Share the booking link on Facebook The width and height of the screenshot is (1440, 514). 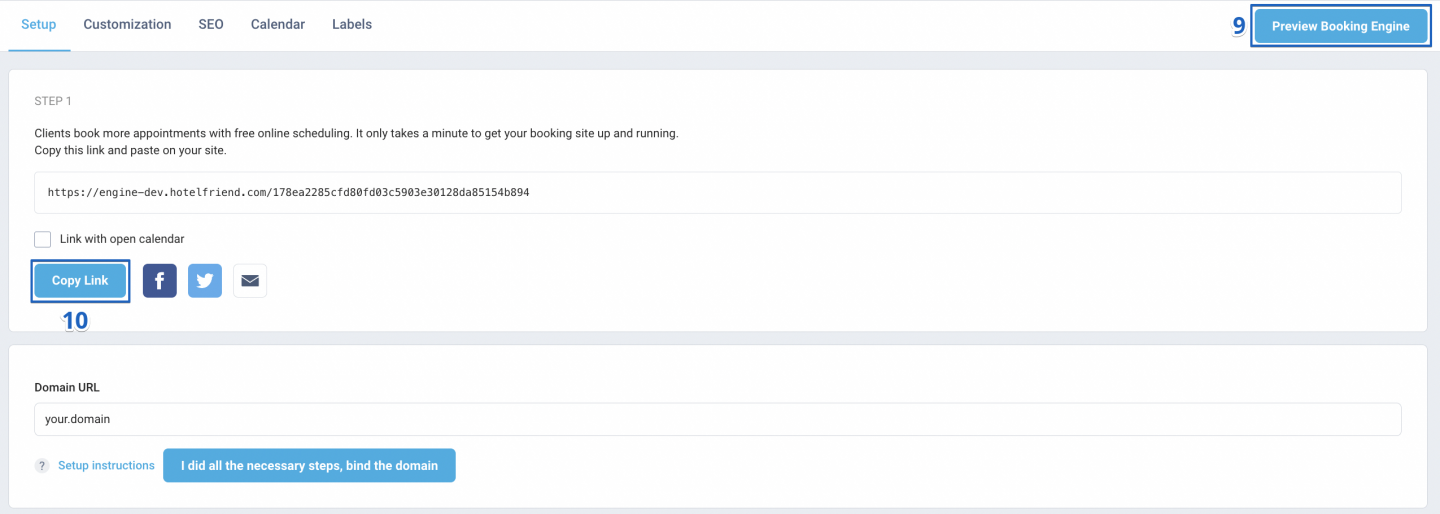click(x=160, y=281)
